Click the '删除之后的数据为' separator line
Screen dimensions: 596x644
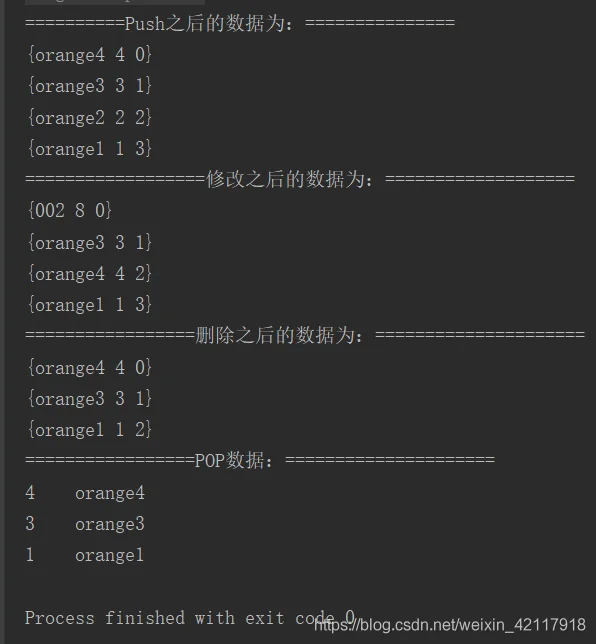tap(305, 335)
